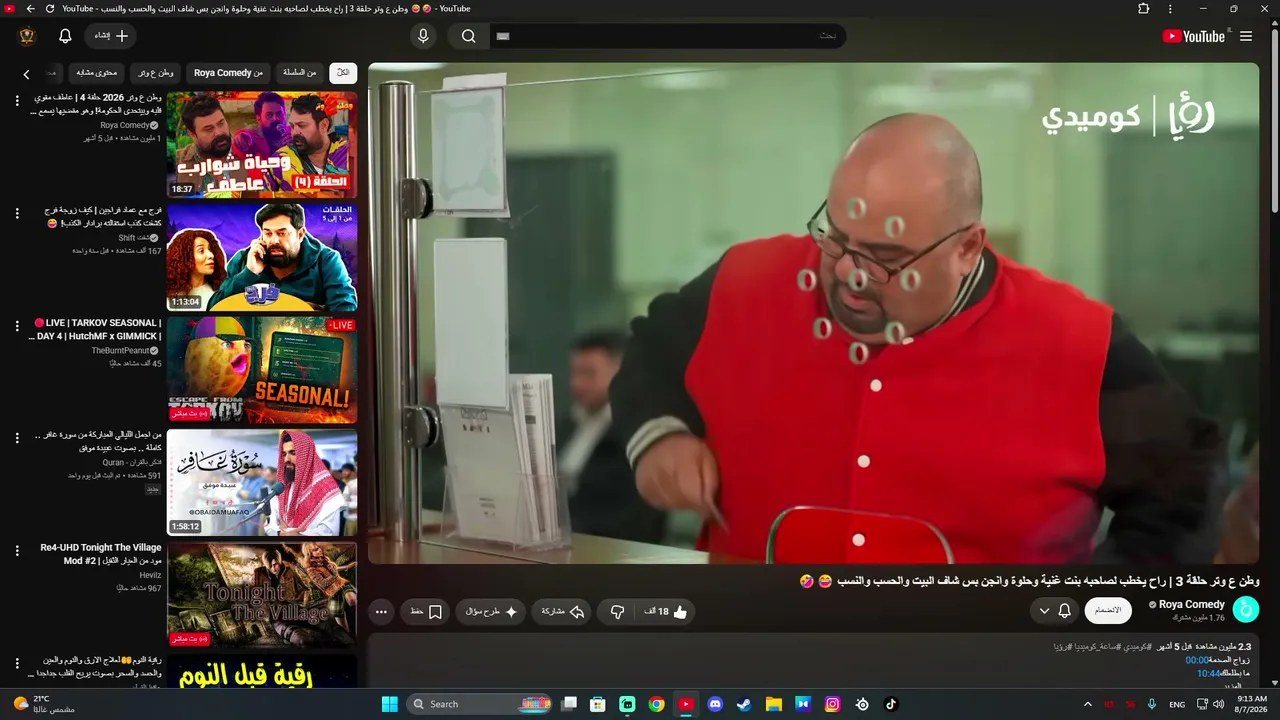Show hidden system tray icons chevron
Screen dimensions: 1280x720
click(x=1088, y=704)
